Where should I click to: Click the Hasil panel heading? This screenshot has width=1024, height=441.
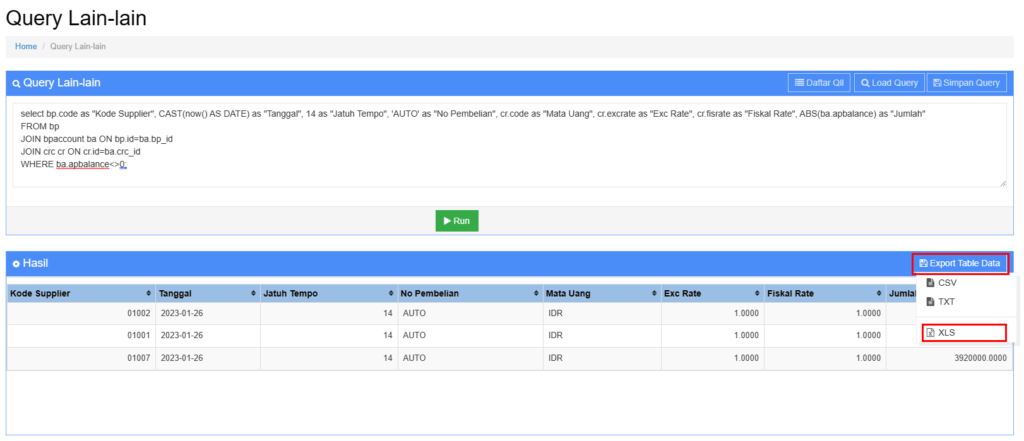coord(30,263)
